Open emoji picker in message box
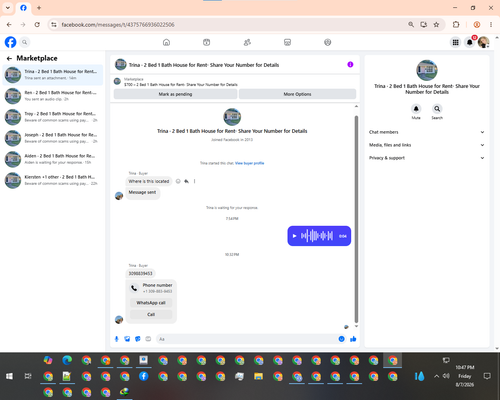Image resolution: width=500 pixels, height=400 pixels. pos(341,339)
